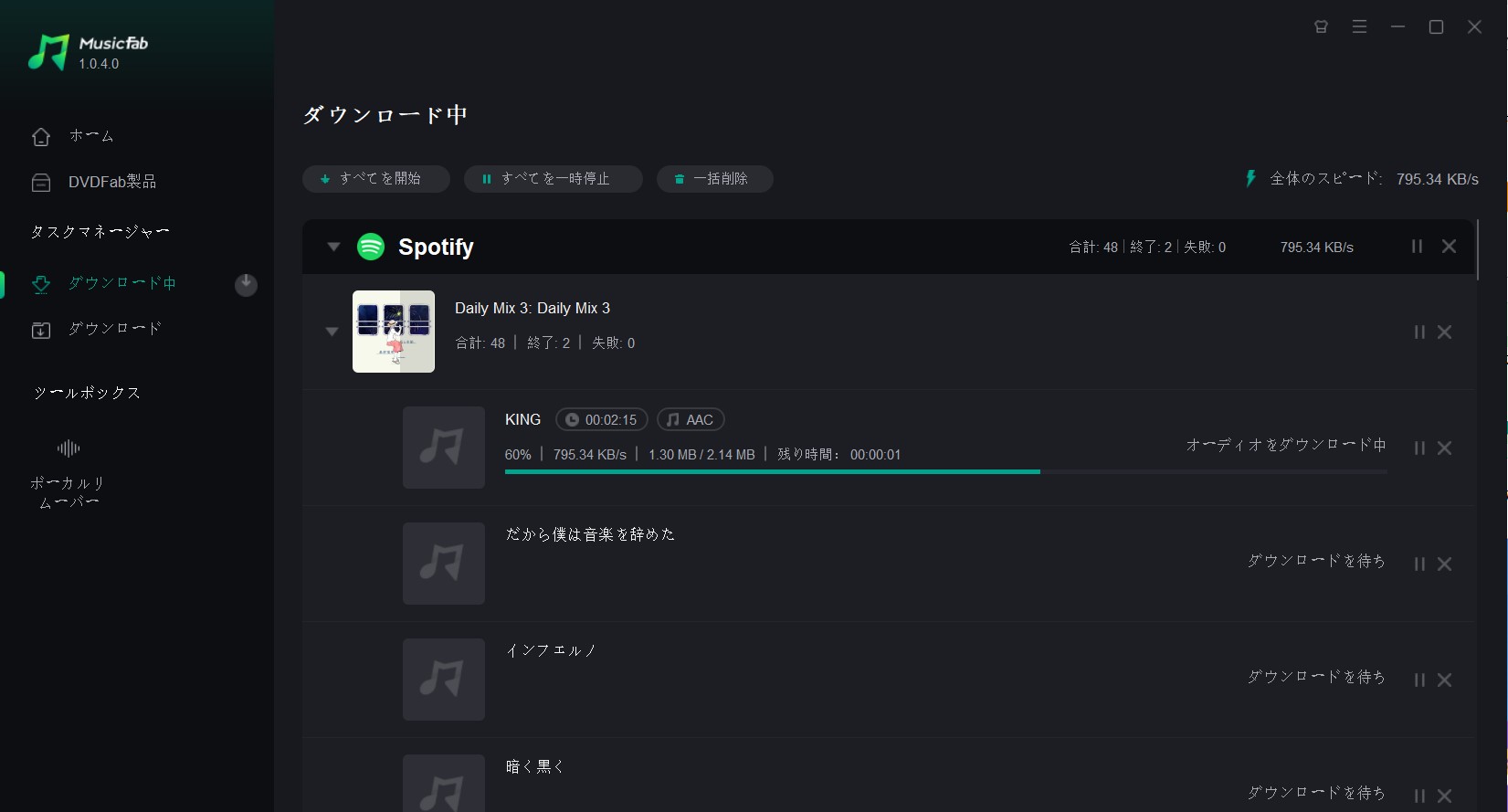Click the Daily Mix 3: Daily Mix 3 title

point(533,309)
